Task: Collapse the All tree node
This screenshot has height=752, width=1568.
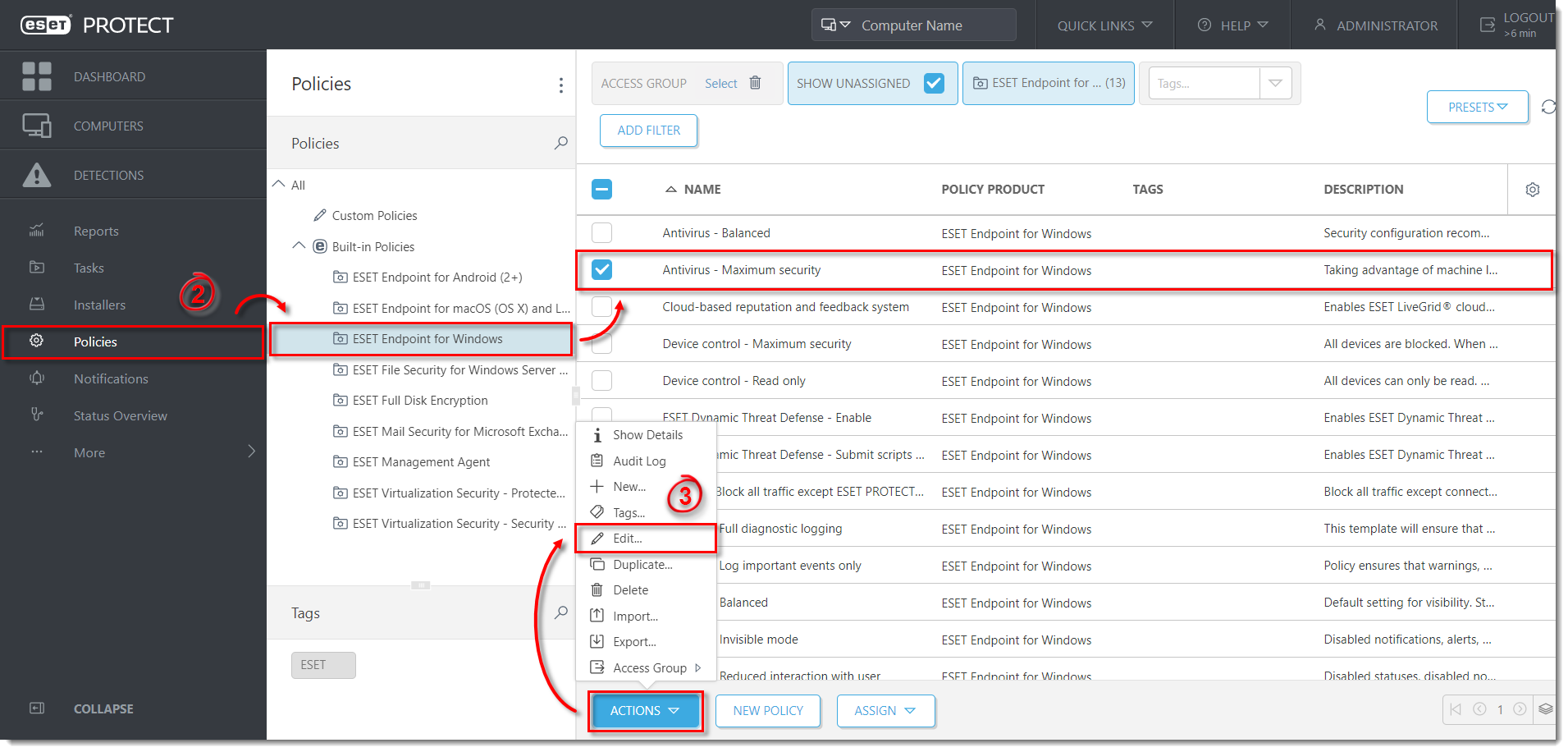Action: coord(279,185)
